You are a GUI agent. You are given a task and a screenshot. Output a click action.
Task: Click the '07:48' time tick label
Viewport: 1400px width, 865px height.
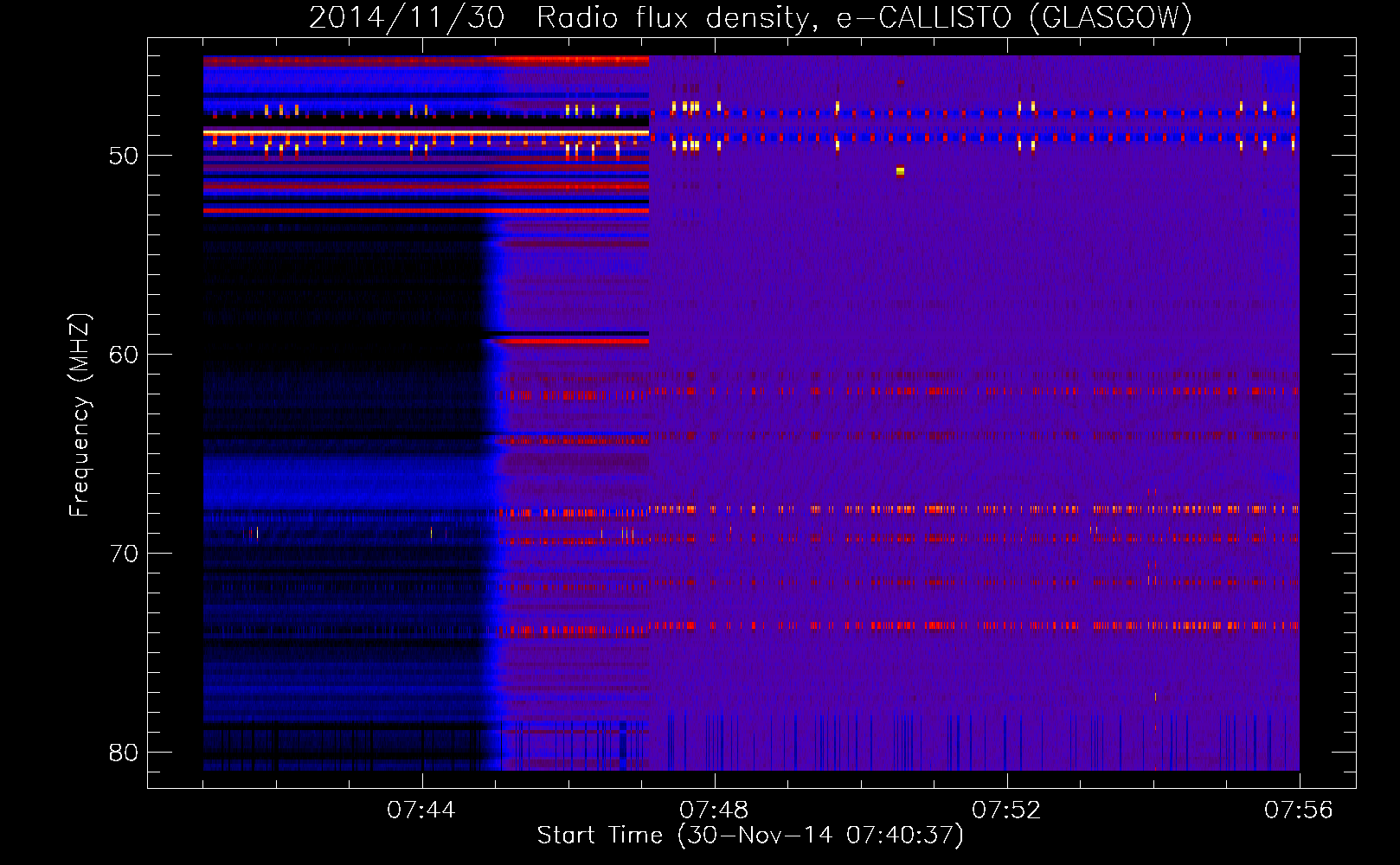[714, 811]
